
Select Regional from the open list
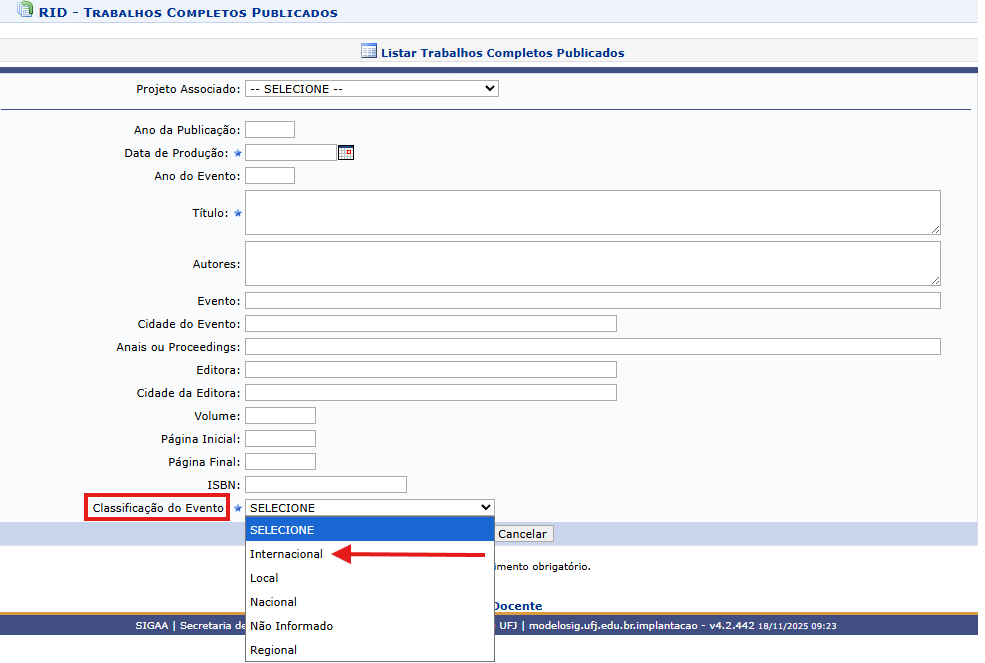369,650
